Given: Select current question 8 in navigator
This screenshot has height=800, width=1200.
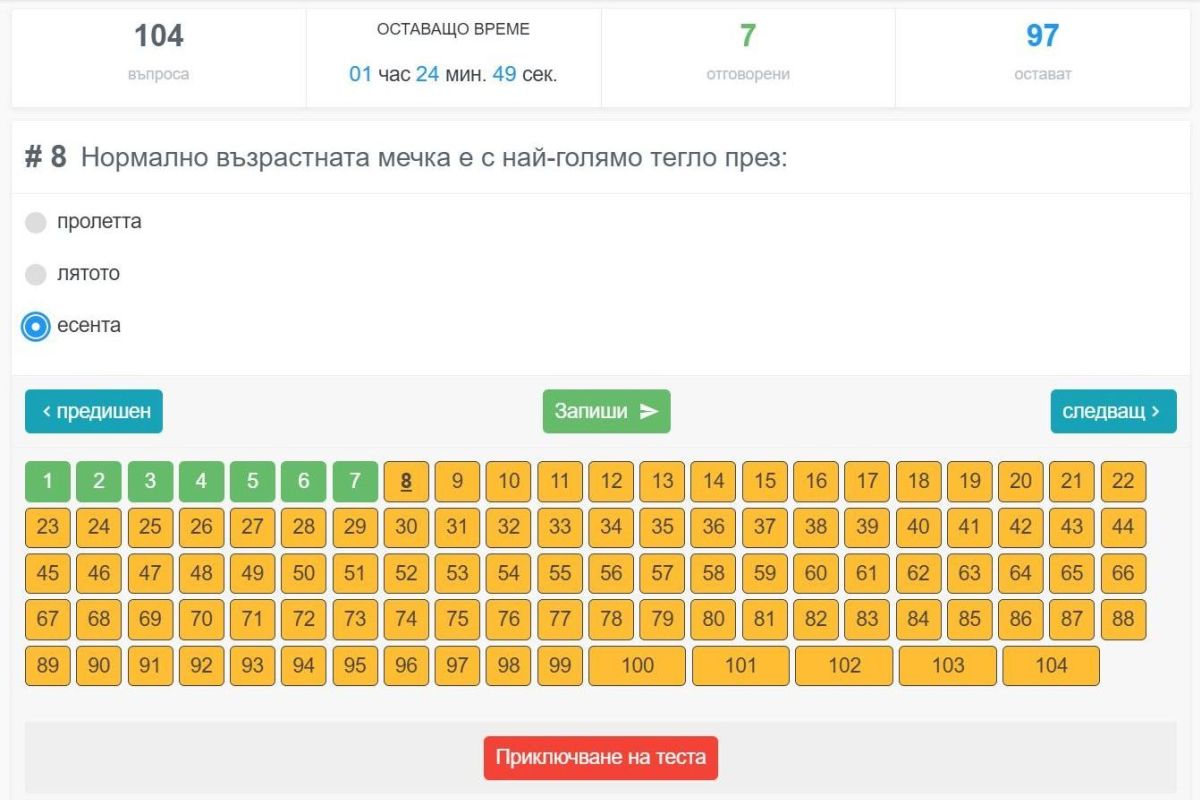Looking at the screenshot, I should (x=406, y=481).
